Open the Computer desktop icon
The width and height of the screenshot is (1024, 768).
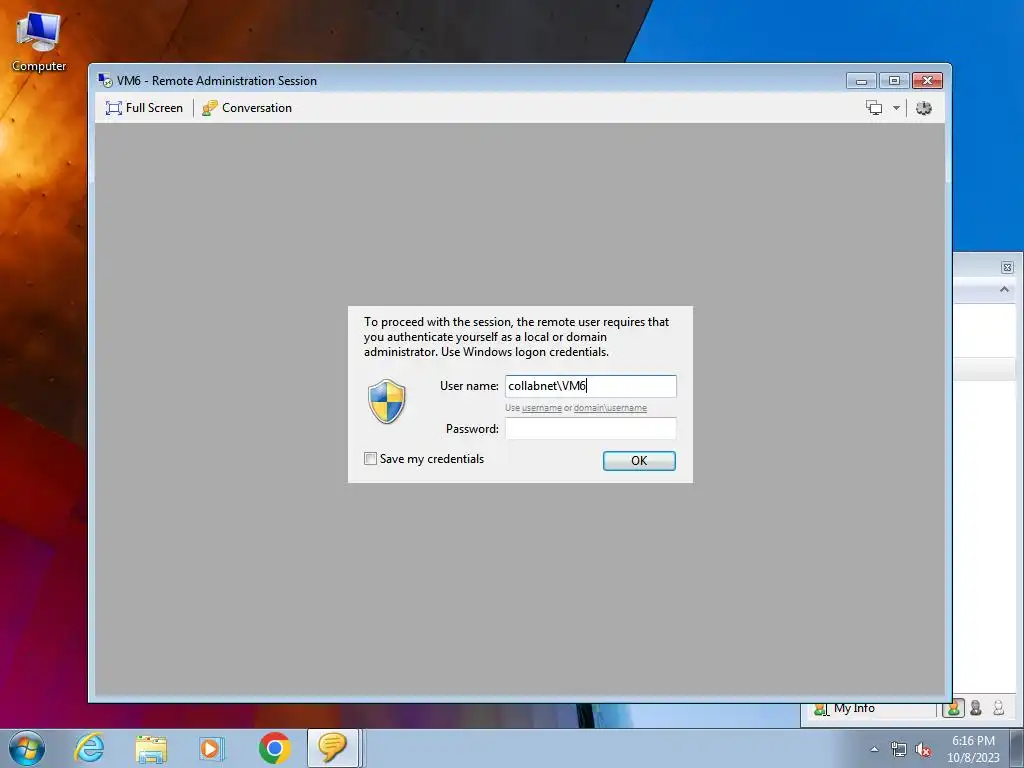[x=39, y=42]
